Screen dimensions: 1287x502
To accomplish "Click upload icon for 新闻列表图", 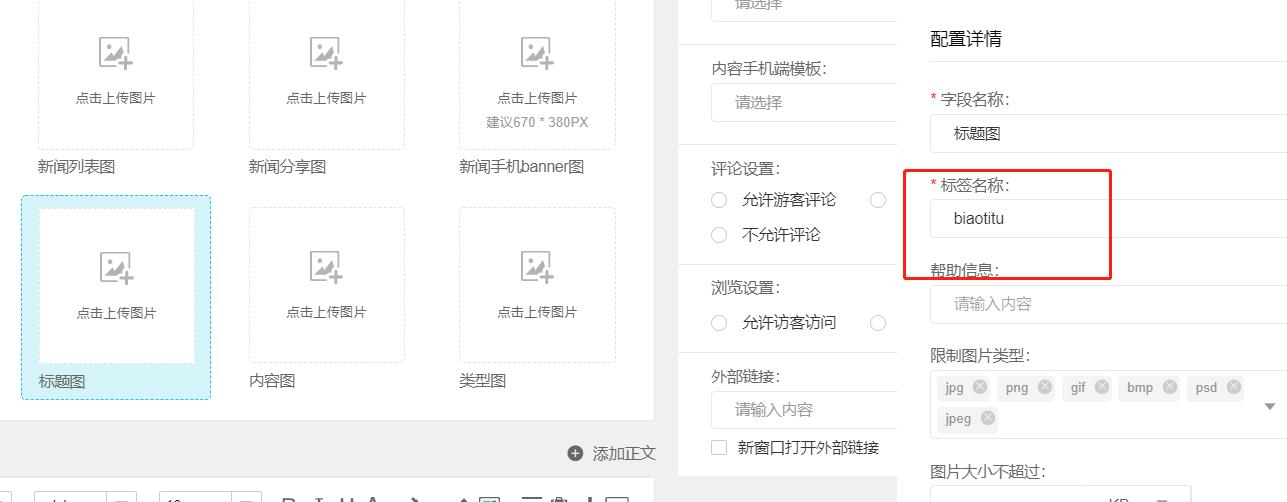I will click(116, 53).
